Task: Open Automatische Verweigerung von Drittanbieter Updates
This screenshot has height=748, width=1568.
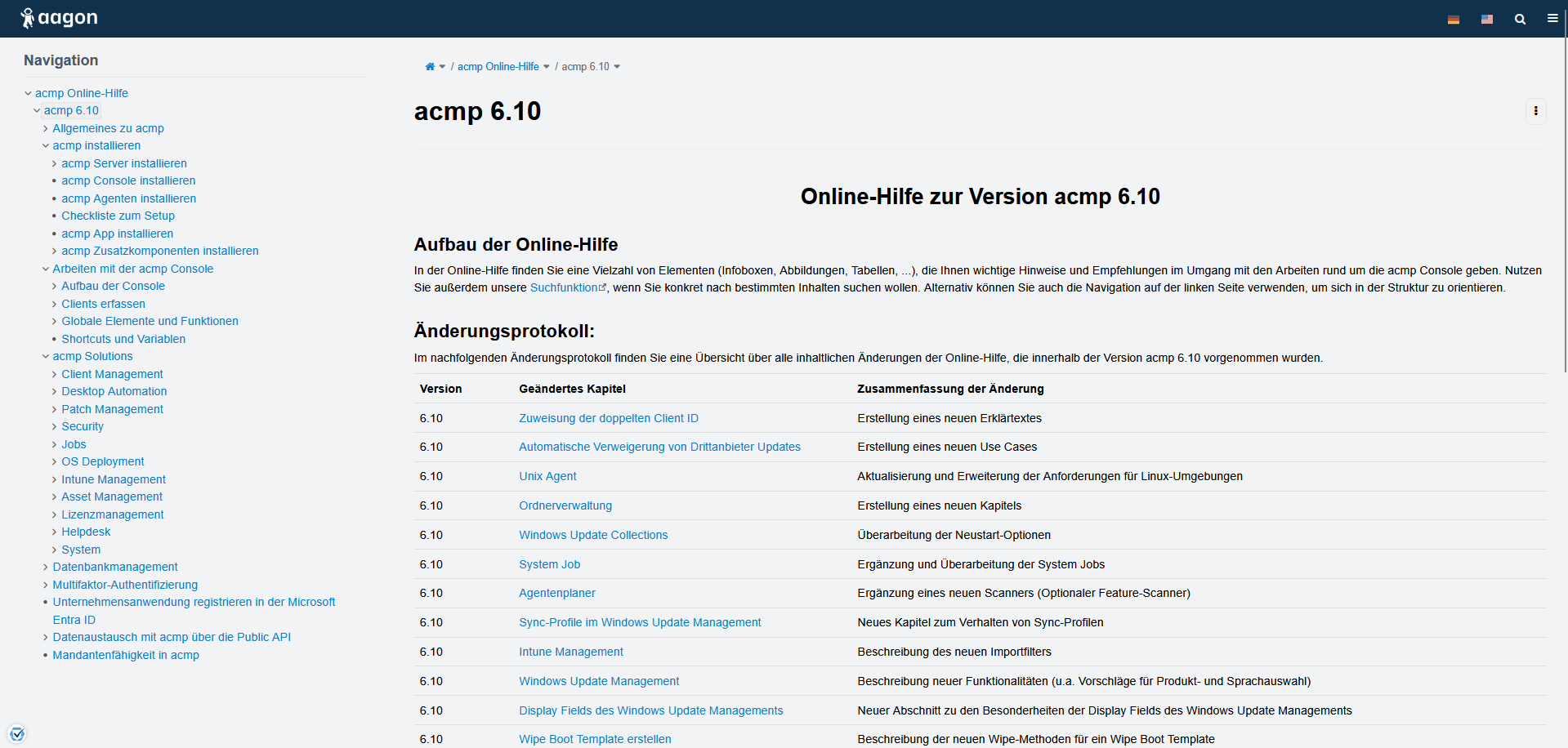Action: pyautogui.click(x=659, y=447)
